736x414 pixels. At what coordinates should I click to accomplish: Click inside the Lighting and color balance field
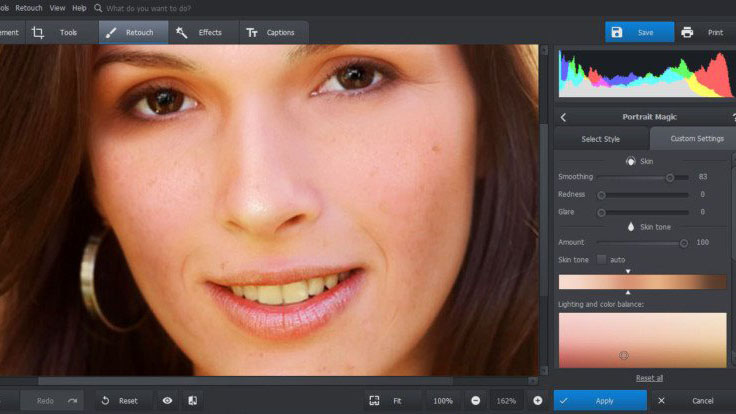[x=641, y=339]
